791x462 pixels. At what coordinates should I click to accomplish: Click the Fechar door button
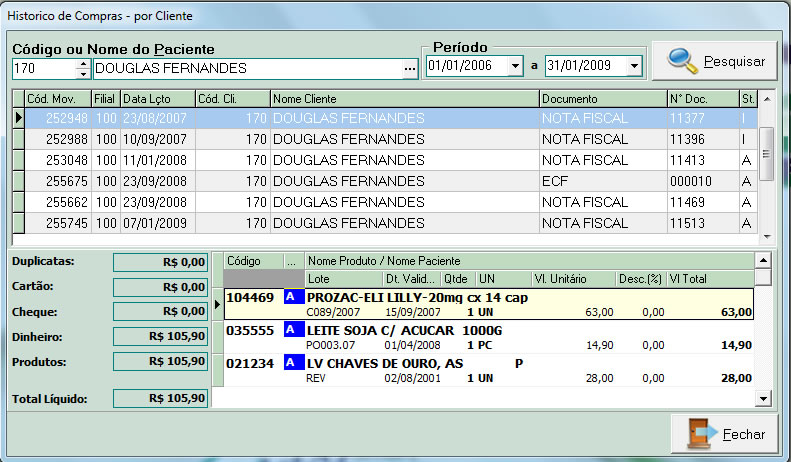coord(724,434)
